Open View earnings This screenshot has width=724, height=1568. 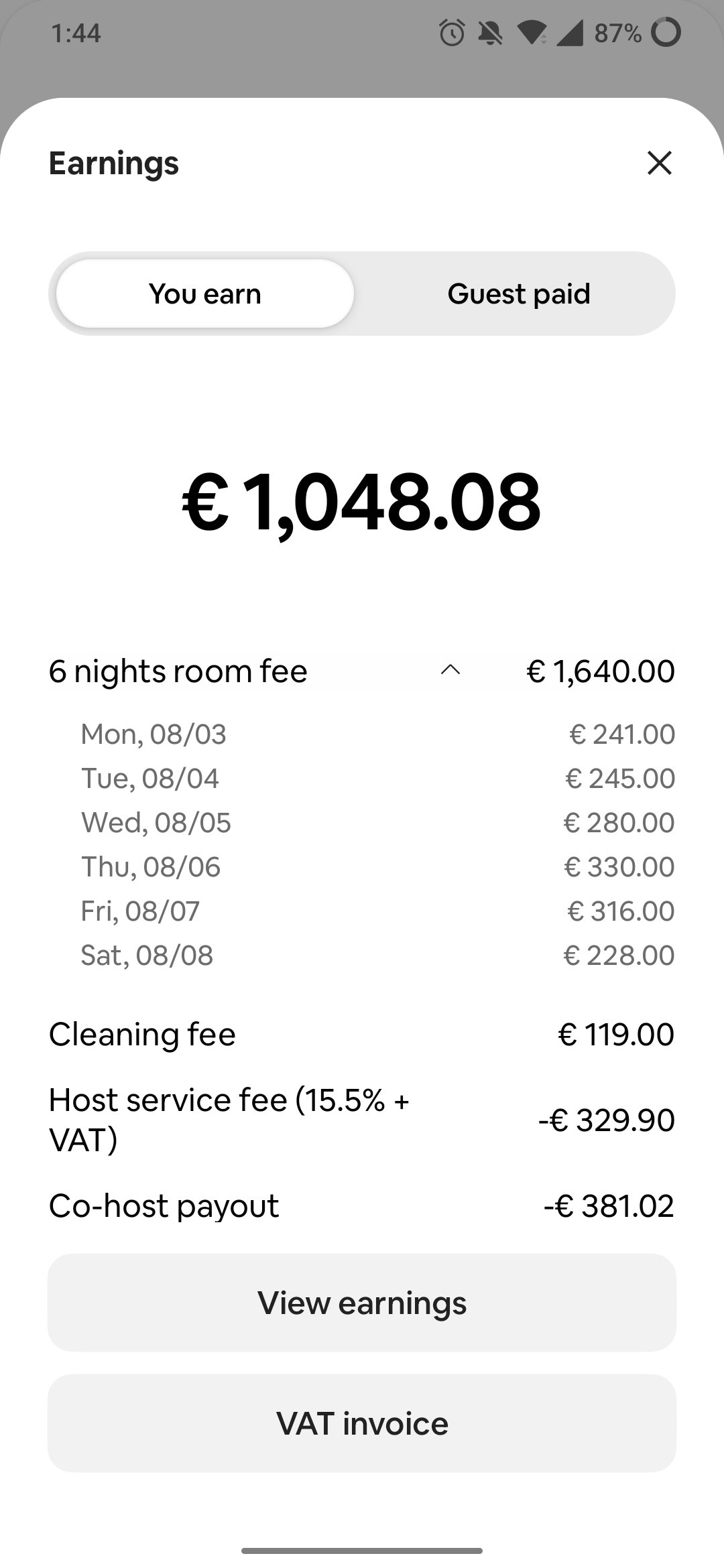click(362, 1303)
